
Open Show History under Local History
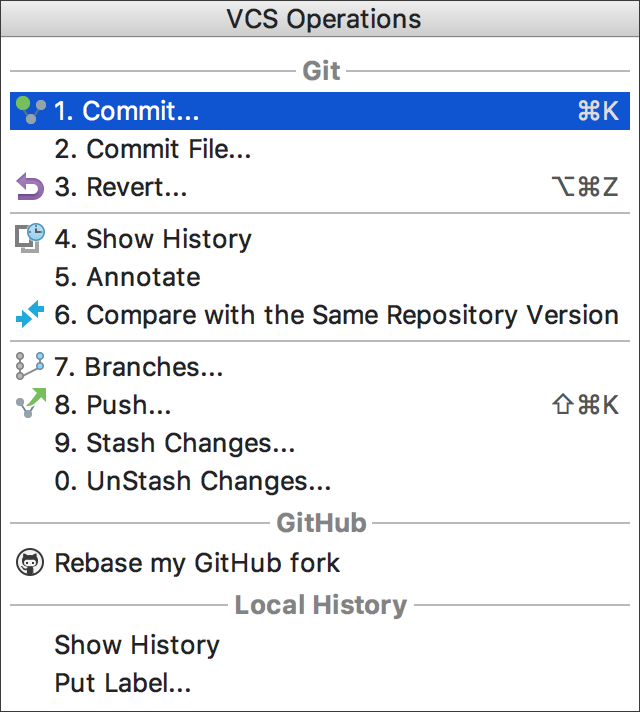(x=320, y=645)
